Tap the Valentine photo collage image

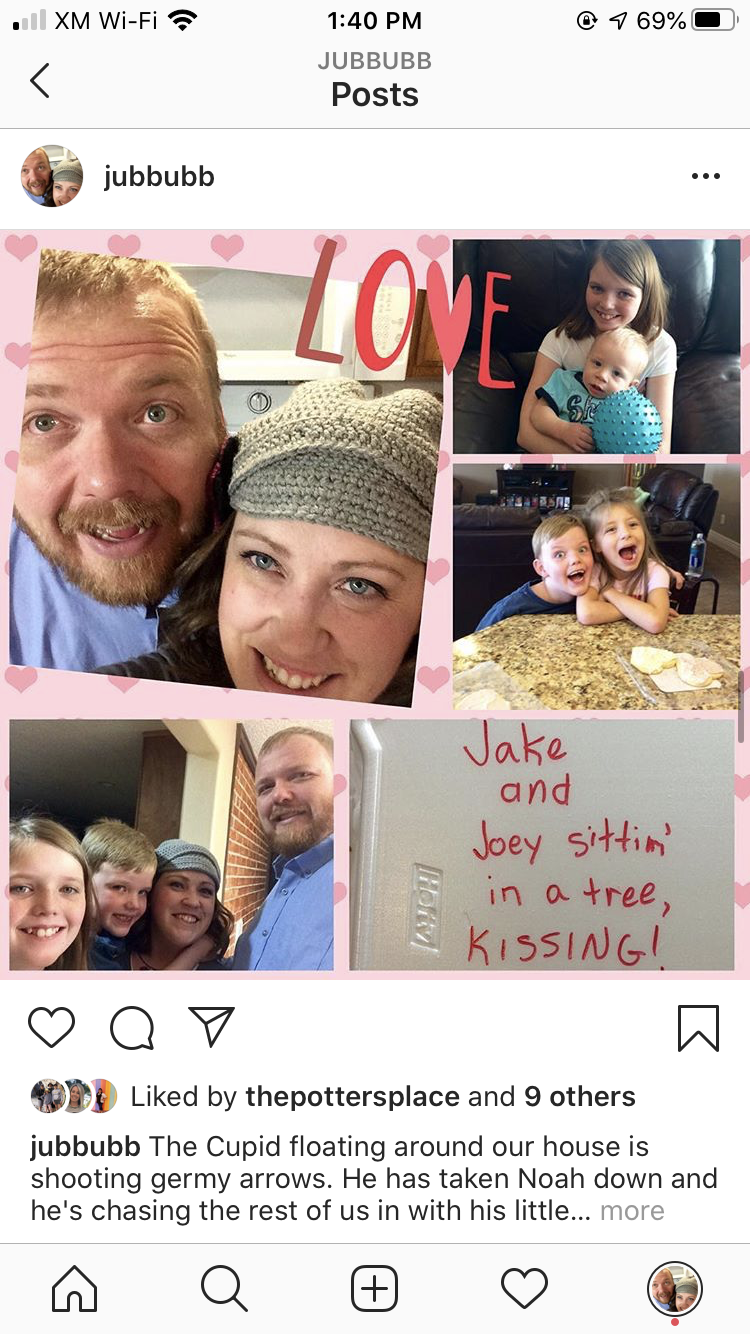(375, 604)
